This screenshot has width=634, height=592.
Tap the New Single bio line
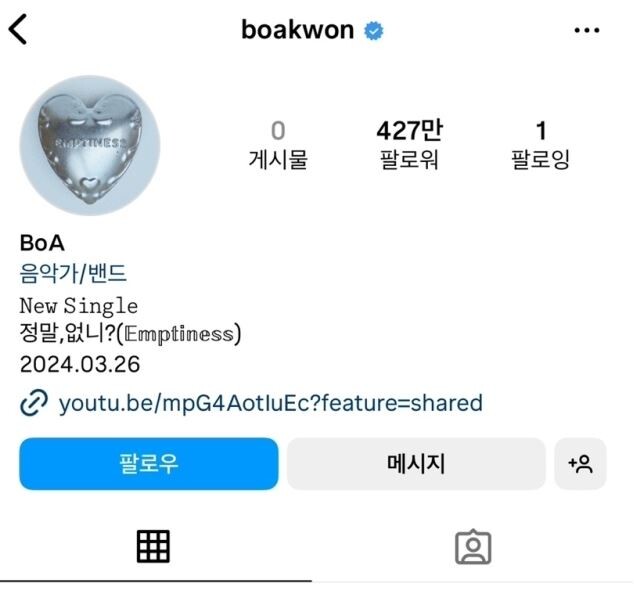point(79,306)
